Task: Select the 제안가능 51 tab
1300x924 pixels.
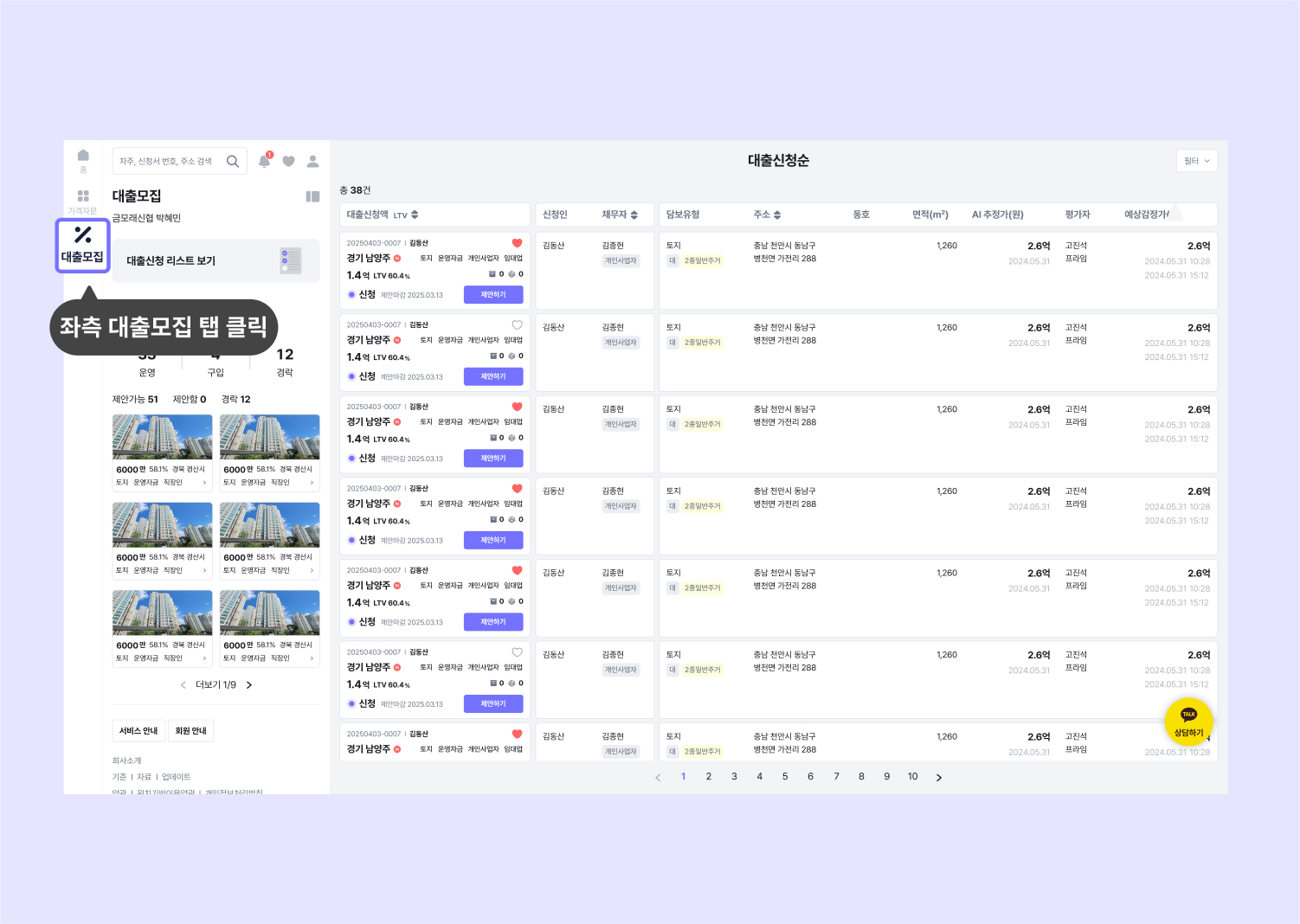Action: tap(135, 400)
